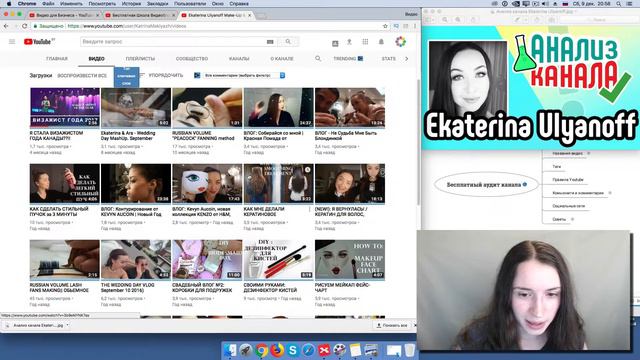This screenshot has width=640, height=360.
Task: Click the YouTube search input field
Action: click(x=173, y=42)
